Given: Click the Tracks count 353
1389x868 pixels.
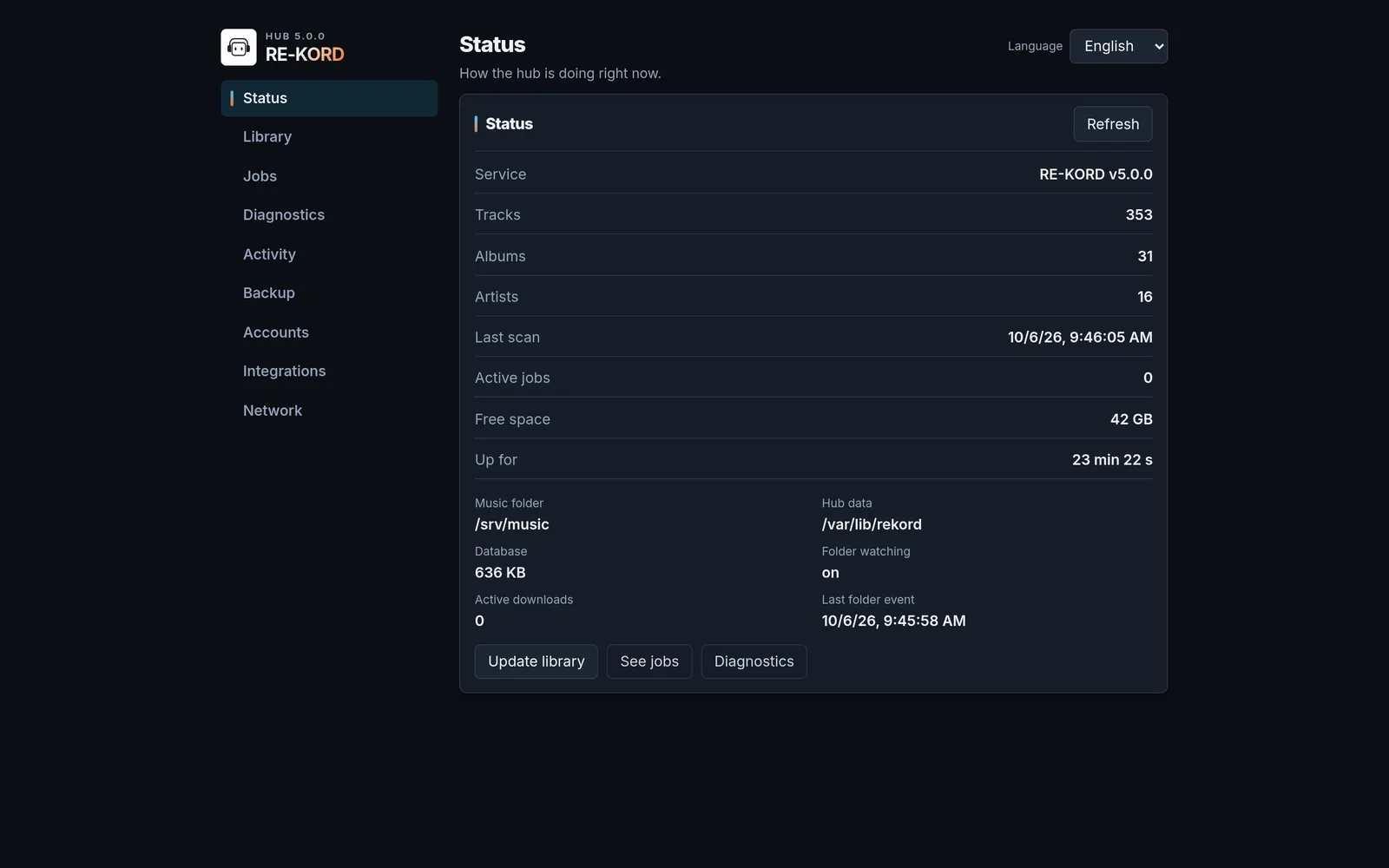Looking at the screenshot, I should (1139, 215).
